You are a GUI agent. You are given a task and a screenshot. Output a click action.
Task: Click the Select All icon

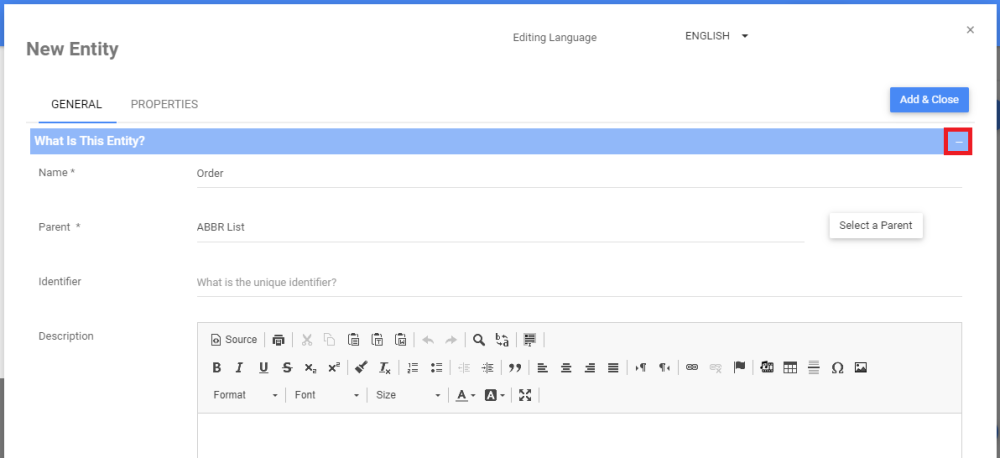coord(529,340)
